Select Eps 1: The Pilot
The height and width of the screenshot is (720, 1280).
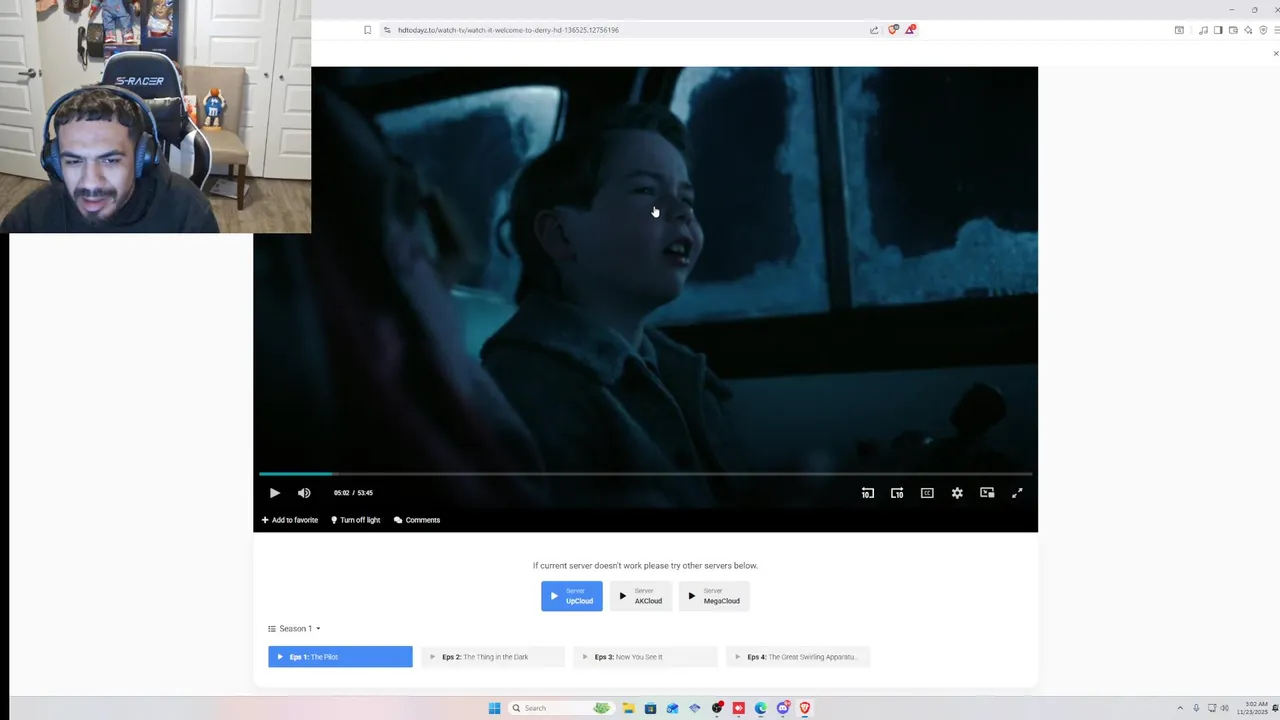pyautogui.click(x=340, y=657)
